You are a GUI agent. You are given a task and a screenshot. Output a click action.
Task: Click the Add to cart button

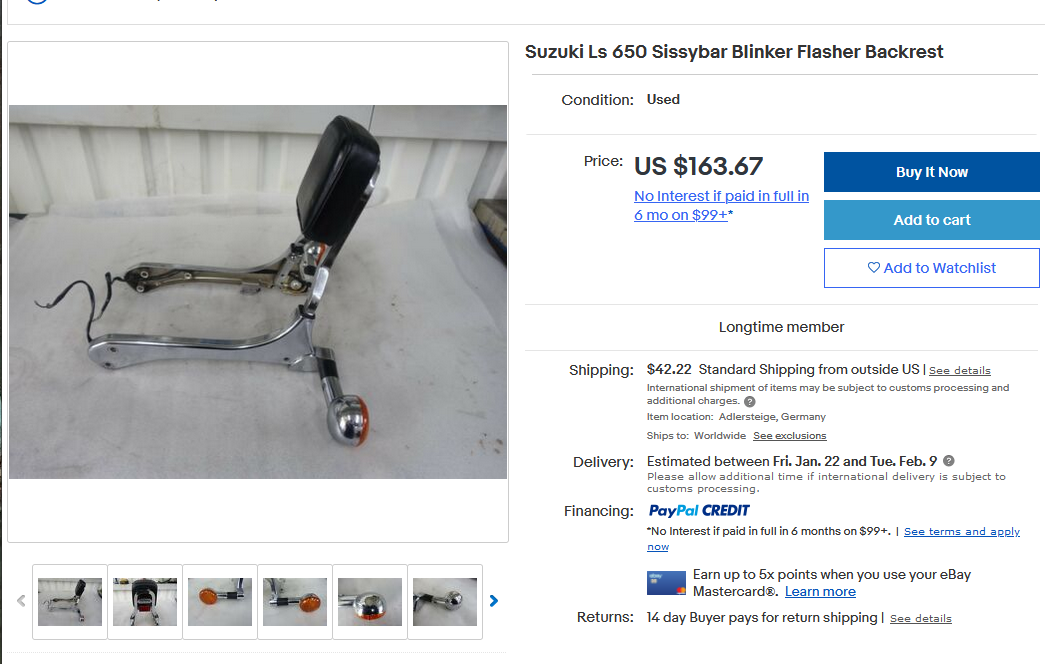(x=932, y=220)
